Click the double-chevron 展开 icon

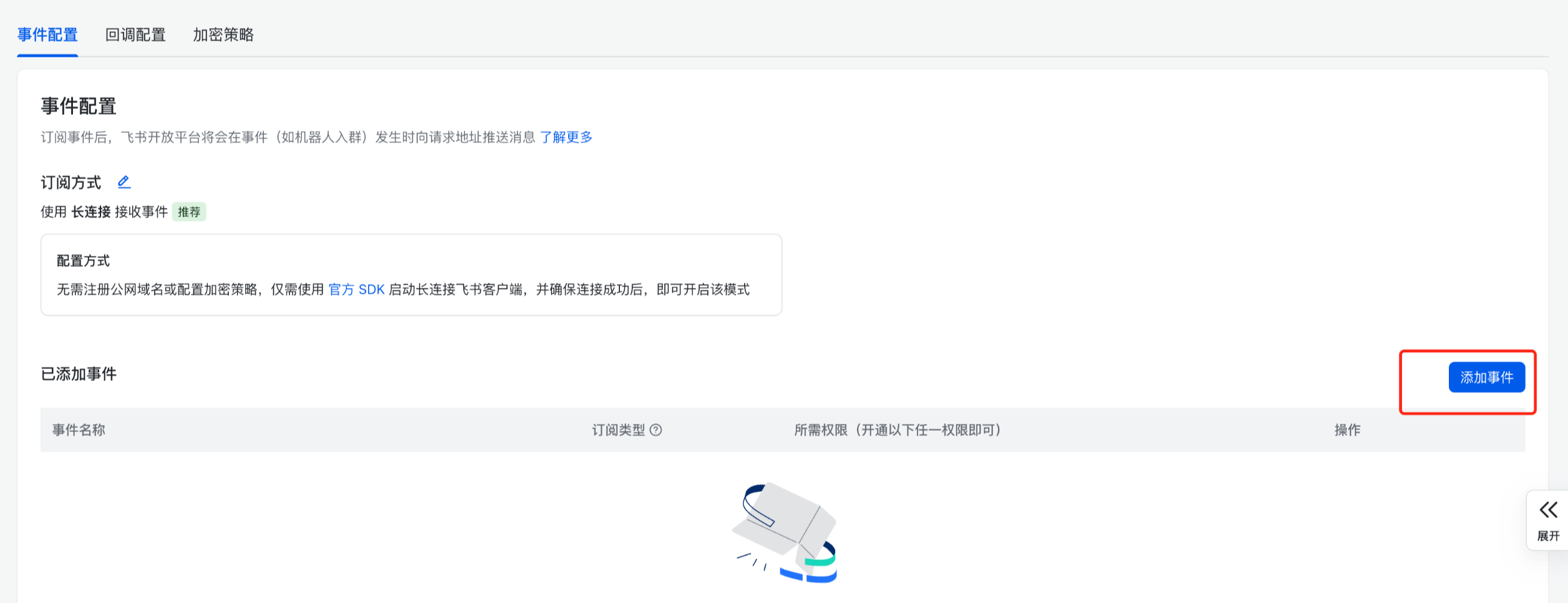[x=1548, y=511]
